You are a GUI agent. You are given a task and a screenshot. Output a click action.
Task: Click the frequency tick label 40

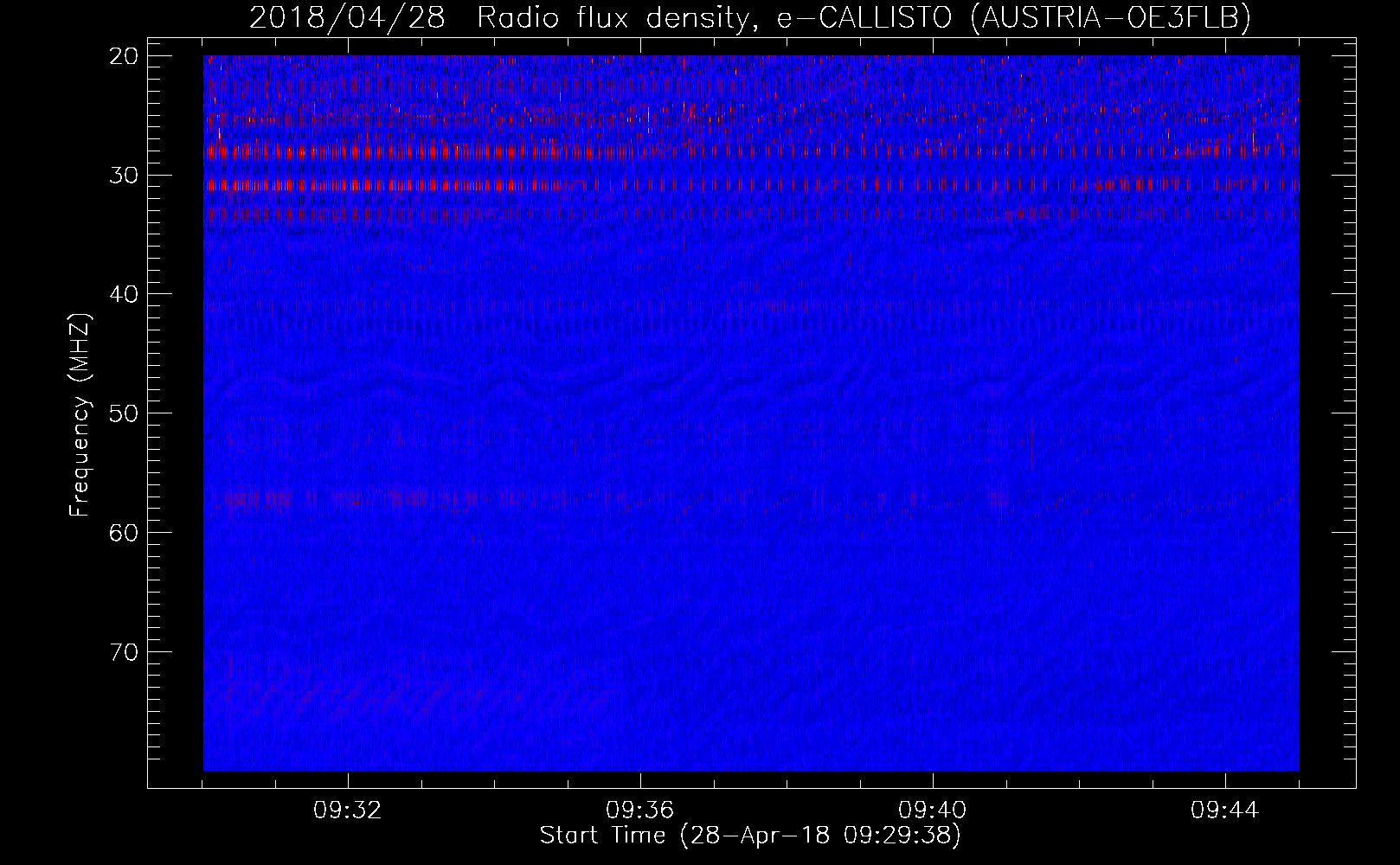[x=124, y=294]
